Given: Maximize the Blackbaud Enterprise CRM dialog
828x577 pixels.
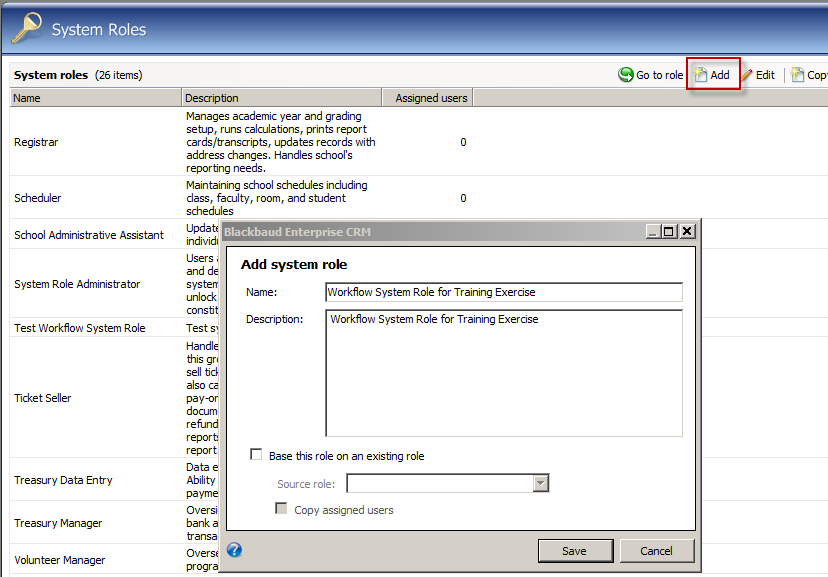Looking at the screenshot, I should [669, 231].
